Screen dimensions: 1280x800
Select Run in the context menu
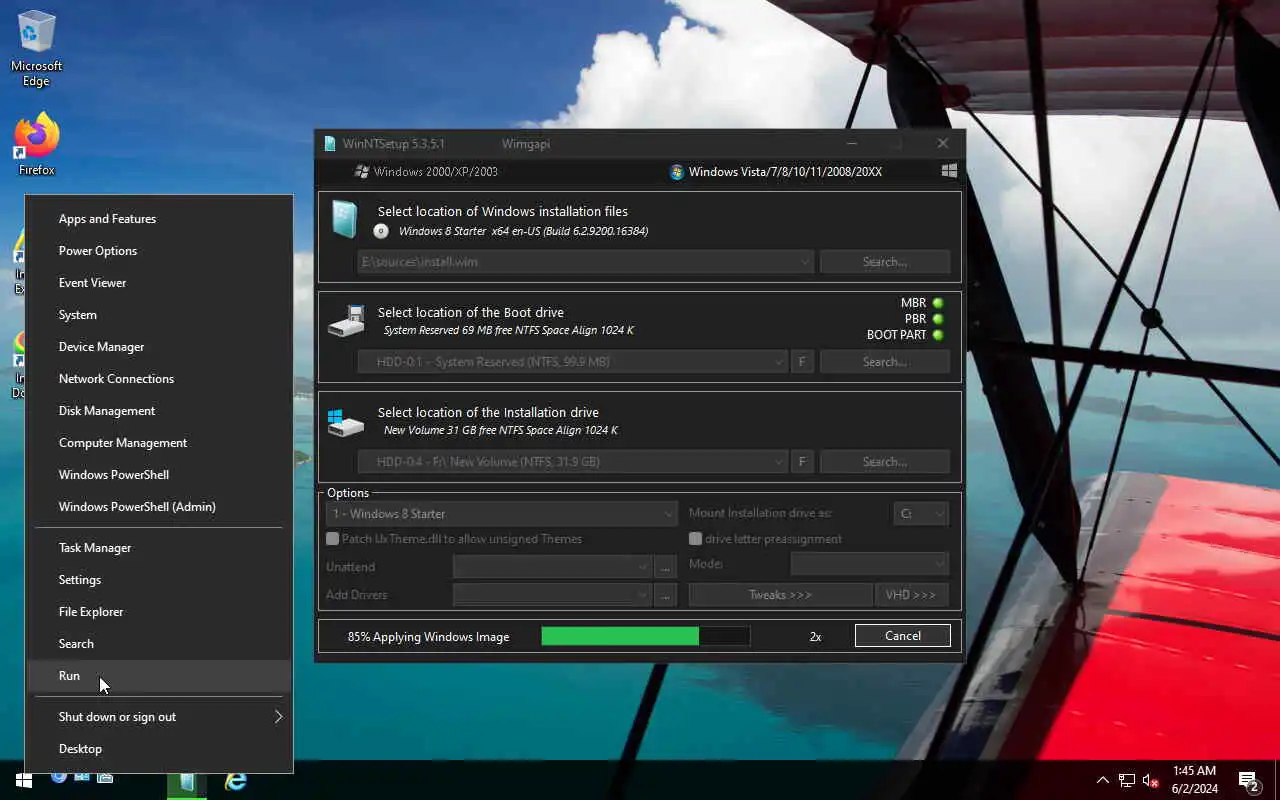click(x=159, y=676)
